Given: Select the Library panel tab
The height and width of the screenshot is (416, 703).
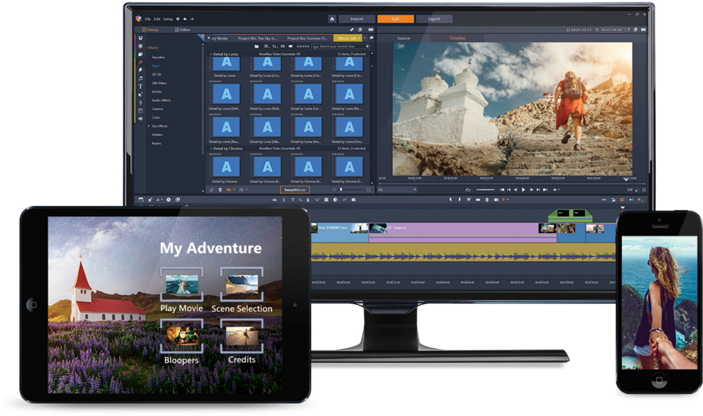Looking at the screenshot, I should click(150, 30).
